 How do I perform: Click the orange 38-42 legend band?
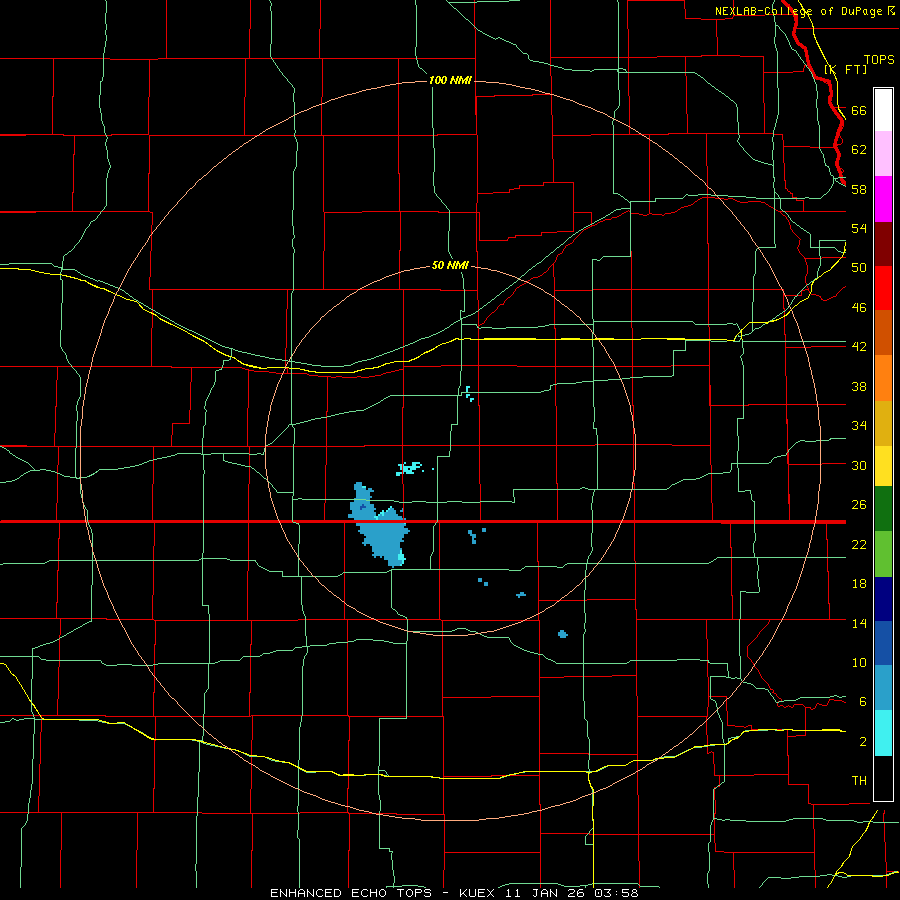[x=883, y=378]
